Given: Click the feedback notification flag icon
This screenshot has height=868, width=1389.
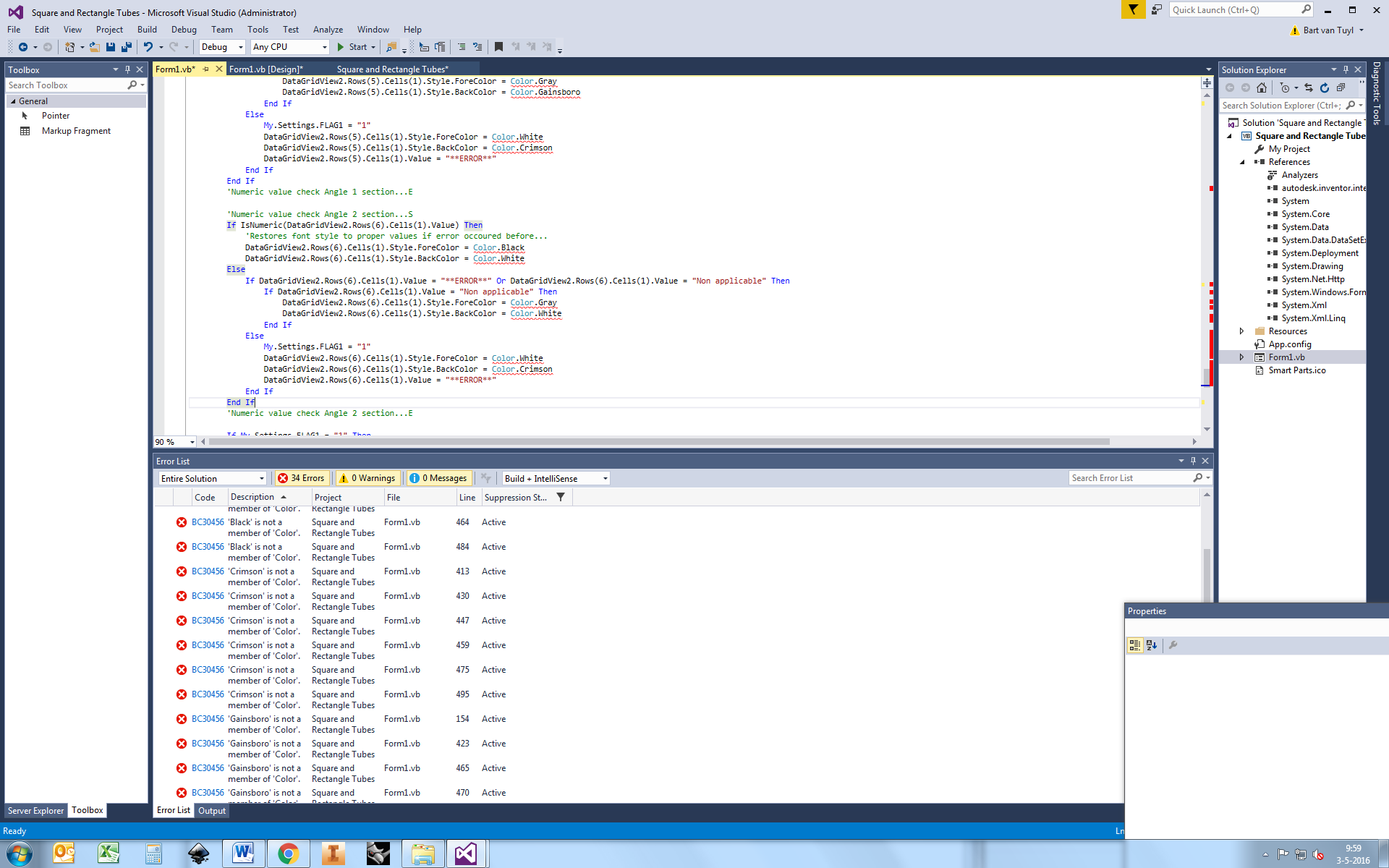Looking at the screenshot, I should pos(1133,9).
